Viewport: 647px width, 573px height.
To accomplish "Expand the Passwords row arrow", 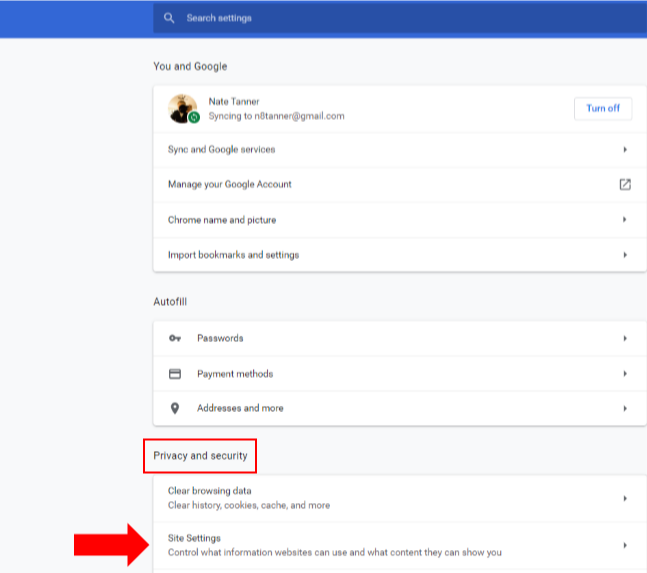I will click(625, 339).
